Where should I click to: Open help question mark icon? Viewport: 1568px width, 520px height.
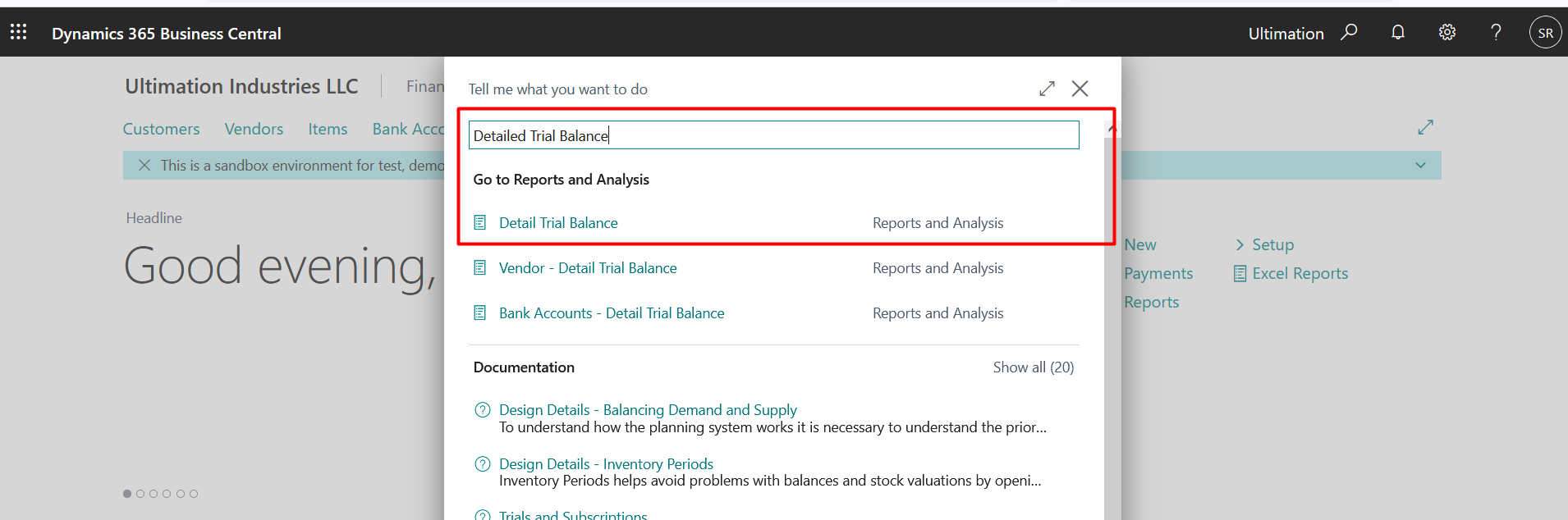pyautogui.click(x=1496, y=32)
